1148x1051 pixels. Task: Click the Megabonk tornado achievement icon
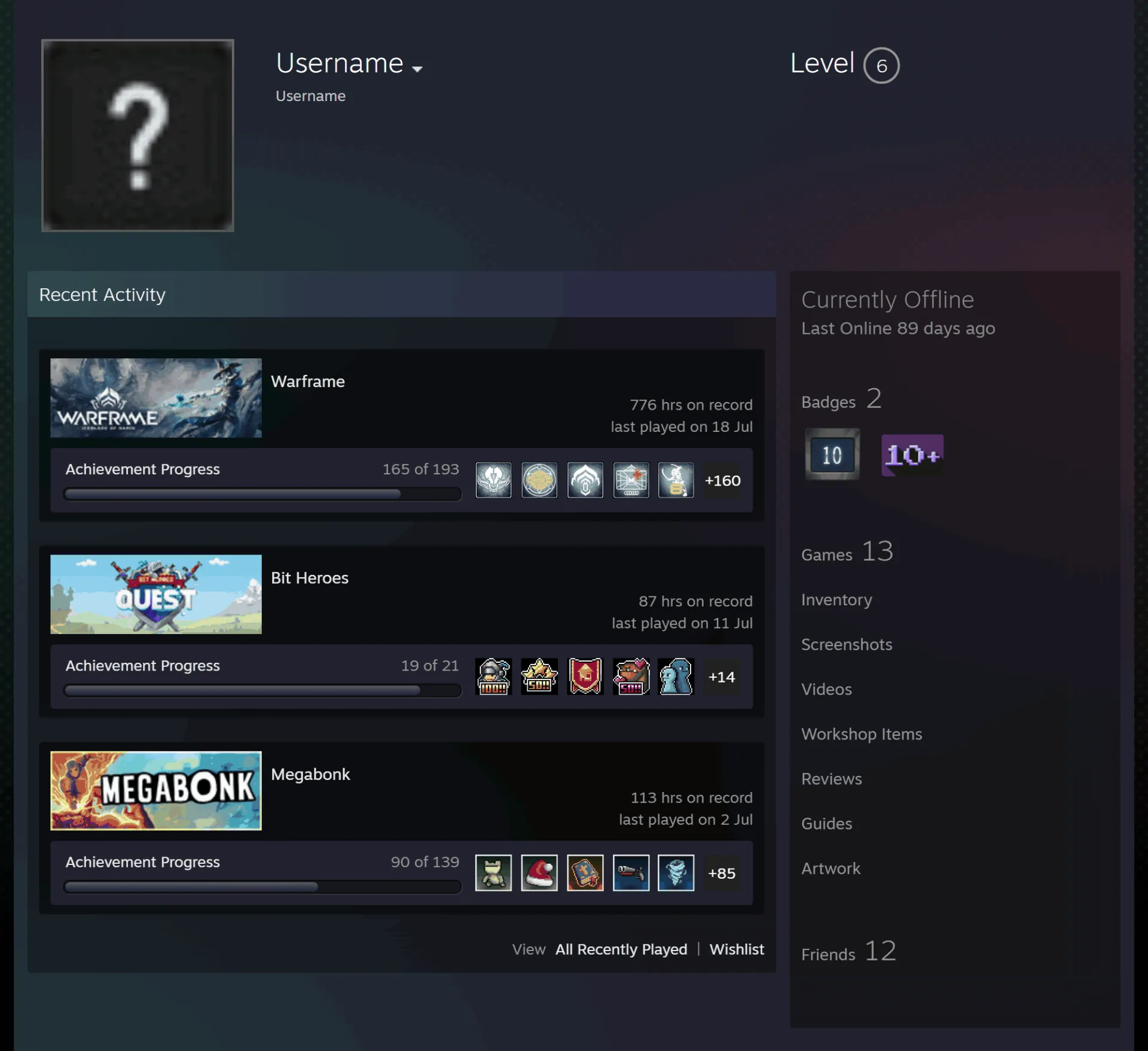click(x=676, y=873)
